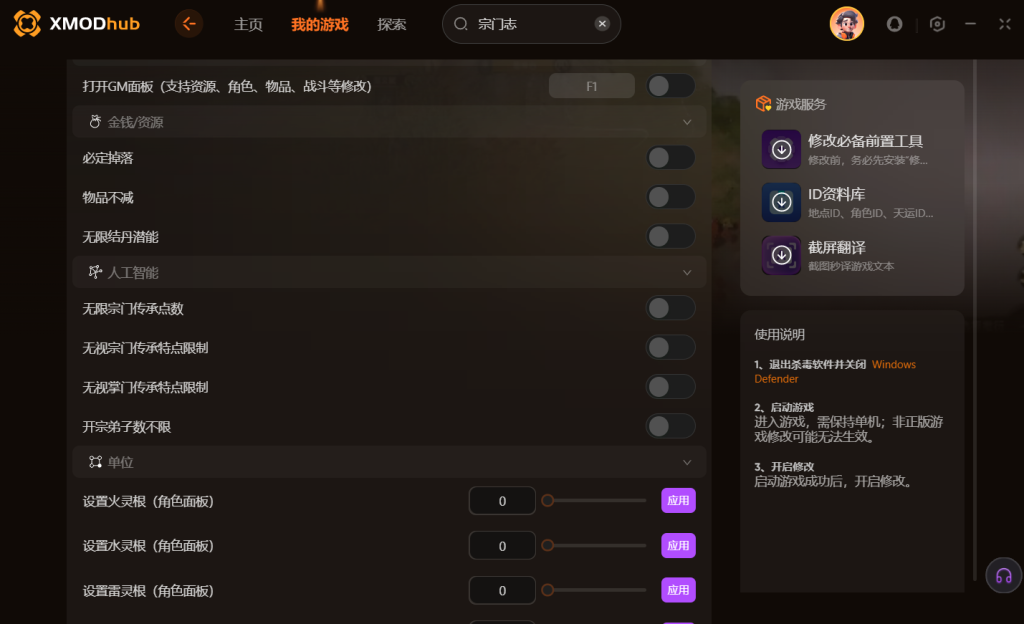Click the orange back arrow button
Image resolution: width=1024 pixels, height=624 pixels.
point(189,24)
